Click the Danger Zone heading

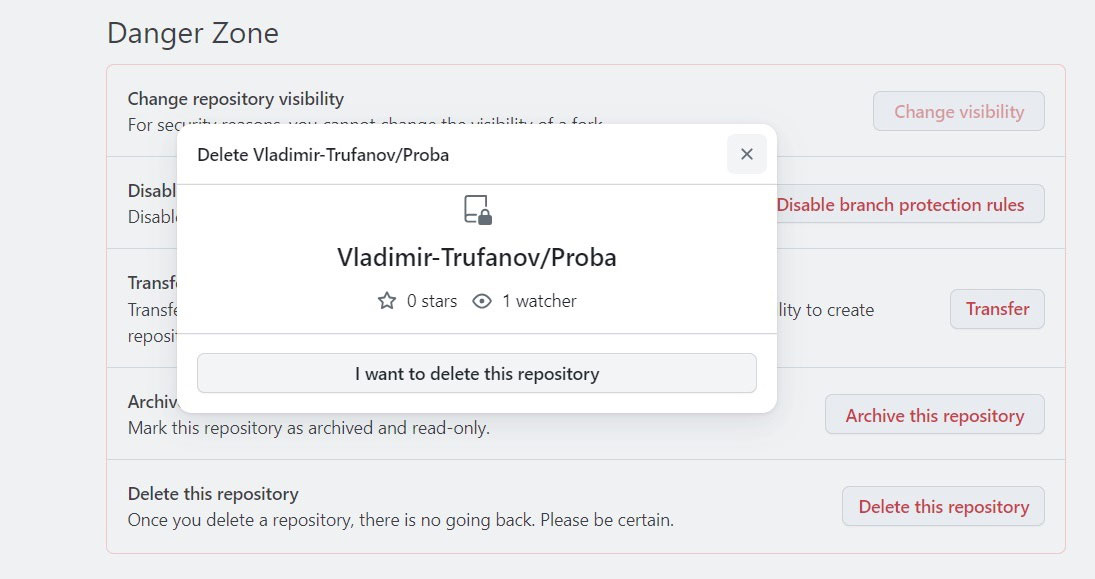192,33
